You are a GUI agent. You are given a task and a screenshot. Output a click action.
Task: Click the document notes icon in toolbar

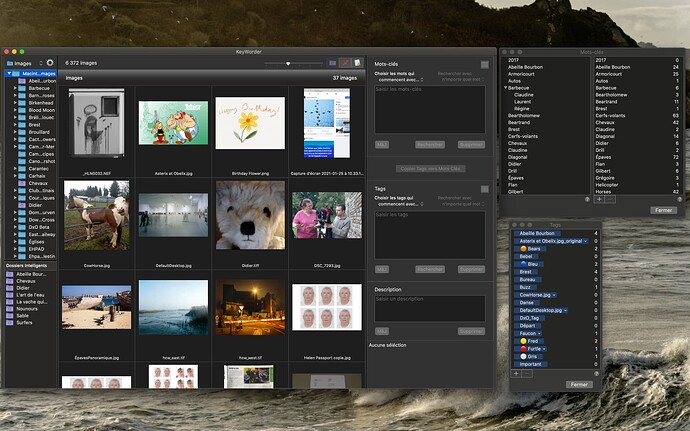pos(357,63)
